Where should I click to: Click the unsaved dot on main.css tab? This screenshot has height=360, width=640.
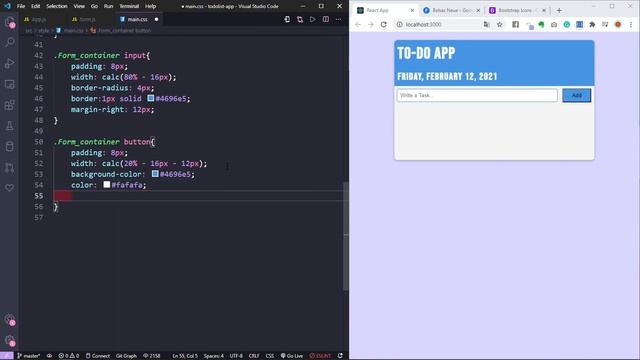[156, 19]
